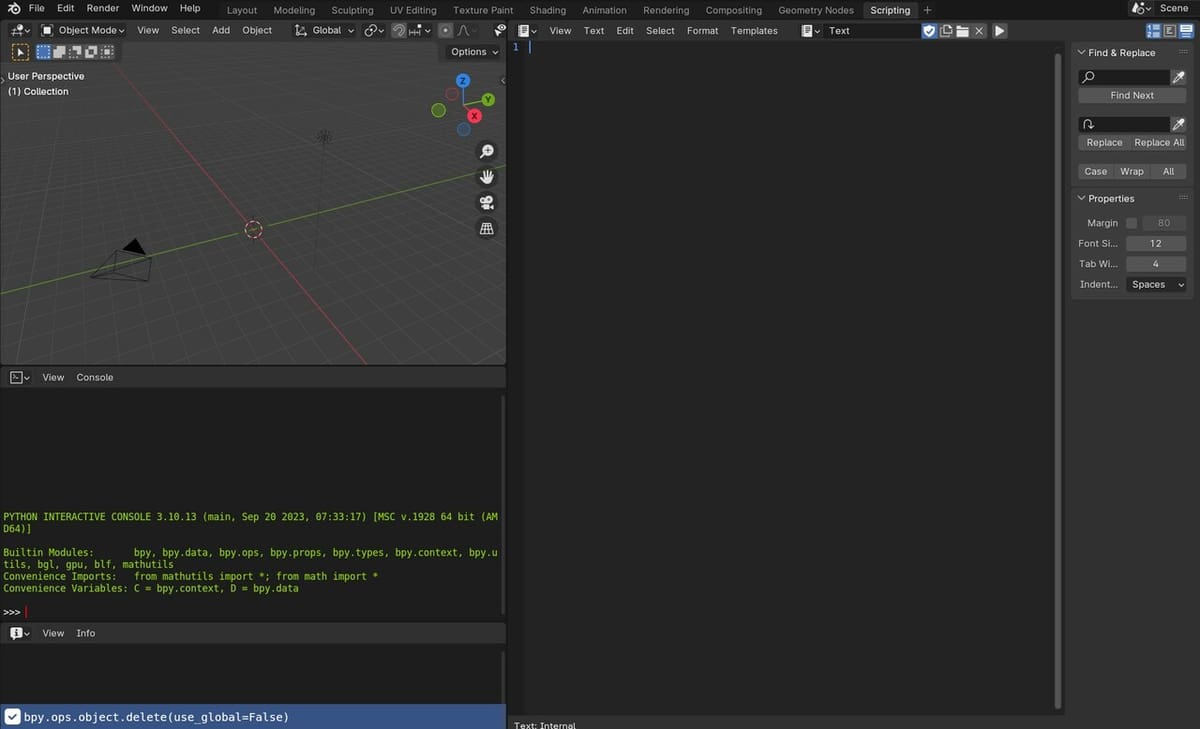This screenshot has height=729, width=1200.
Task: Open the pivot point dropdown
Action: tap(375, 31)
